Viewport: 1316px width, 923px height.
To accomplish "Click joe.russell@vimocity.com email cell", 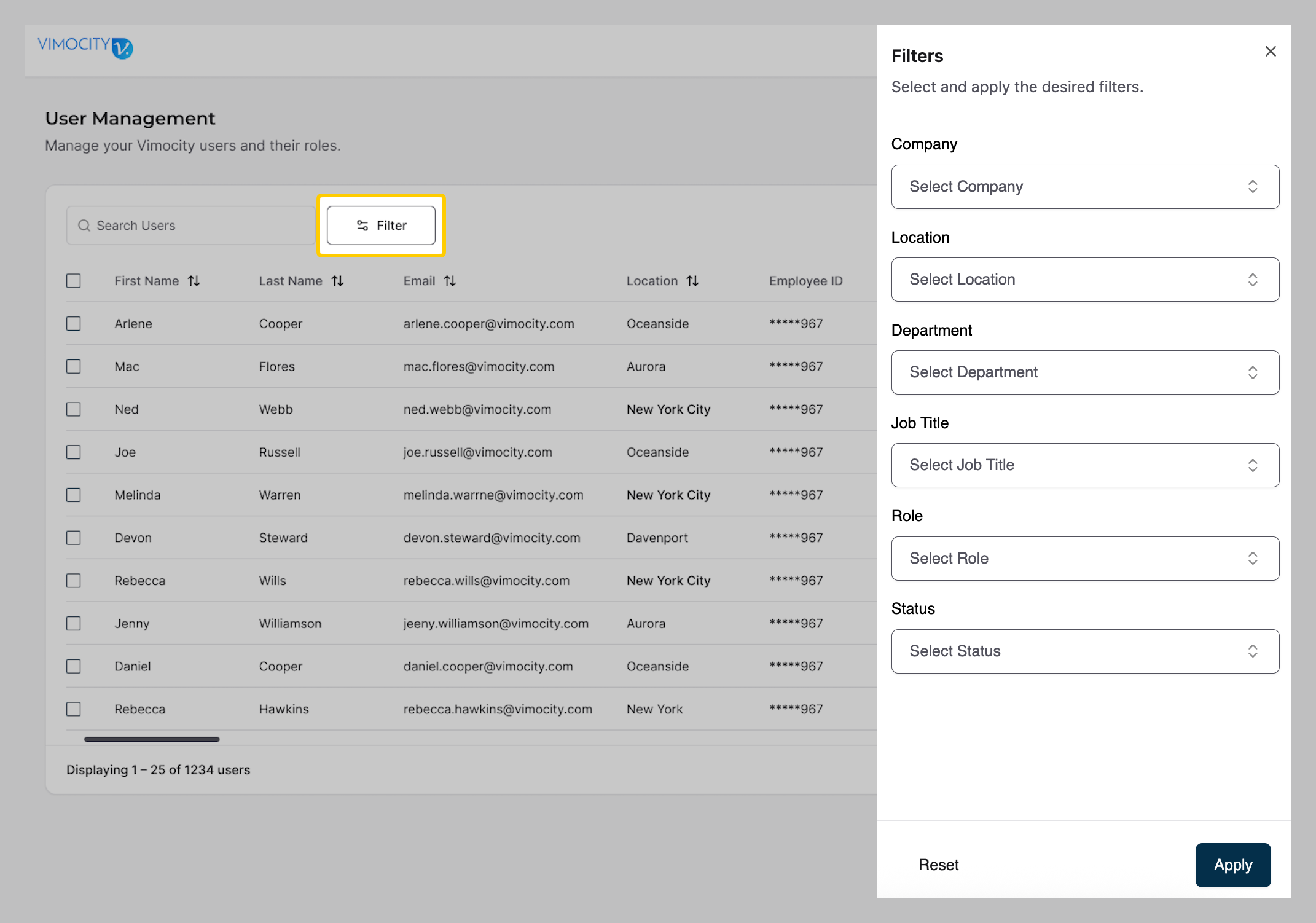I will 477,452.
